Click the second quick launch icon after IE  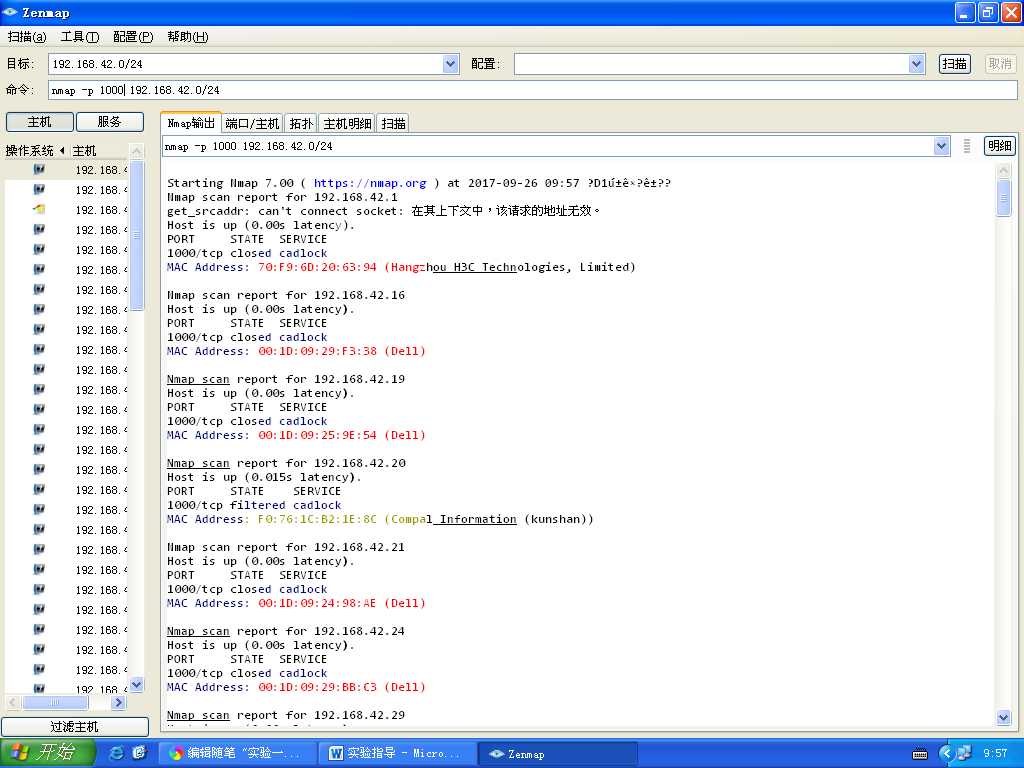click(x=140, y=753)
